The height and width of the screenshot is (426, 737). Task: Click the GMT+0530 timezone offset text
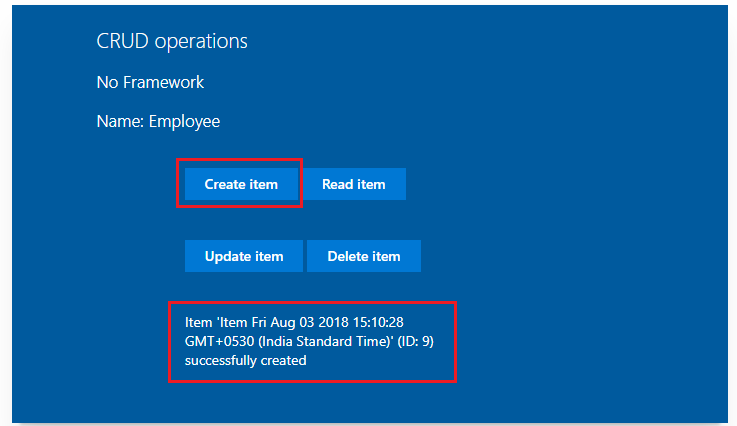click(x=222, y=341)
